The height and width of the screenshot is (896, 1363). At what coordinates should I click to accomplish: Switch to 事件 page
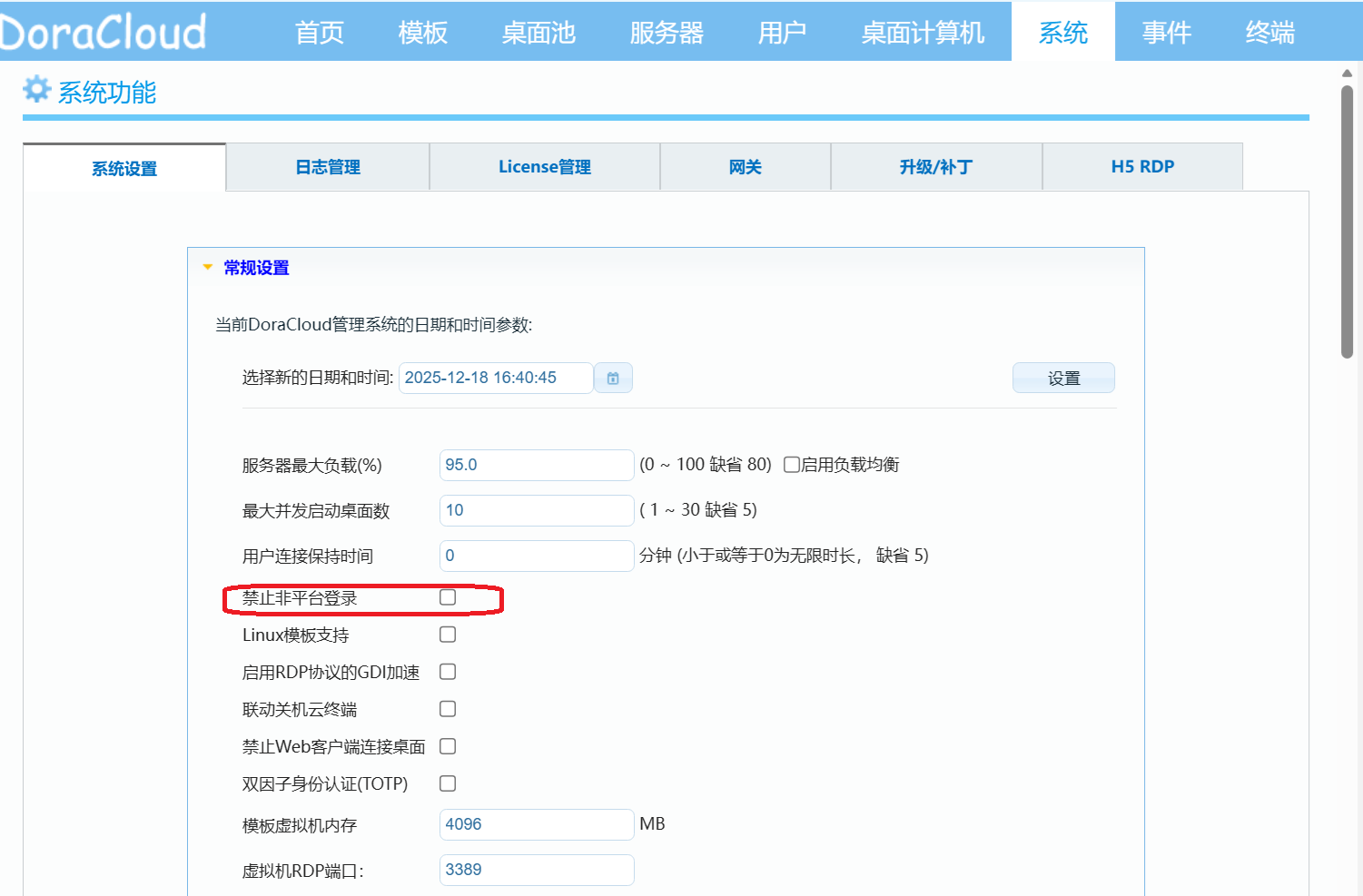click(x=1166, y=30)
